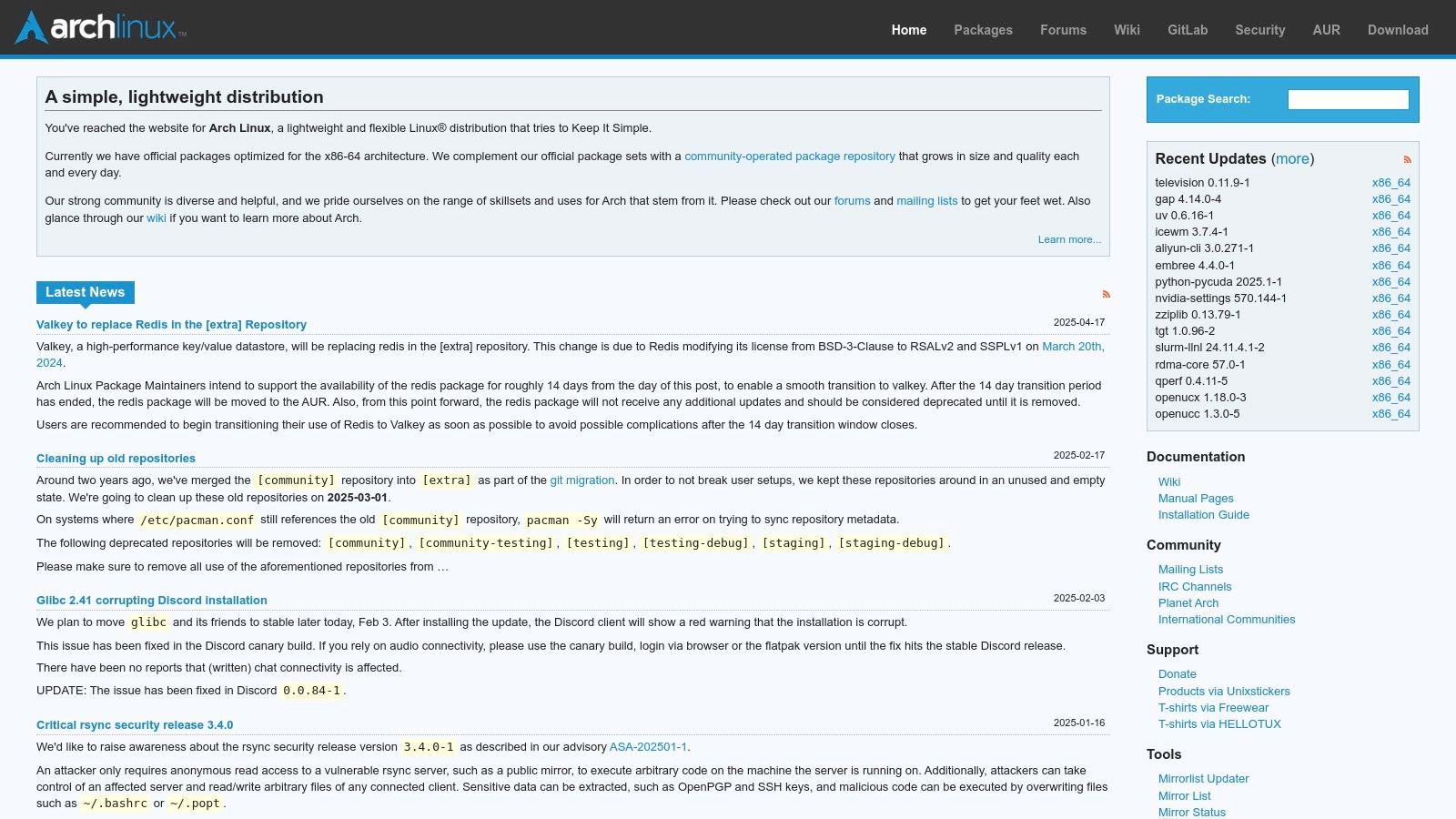Open the Mirror Status link
This screenshot has height=819, width=1456.
(x=1191, y=813)
